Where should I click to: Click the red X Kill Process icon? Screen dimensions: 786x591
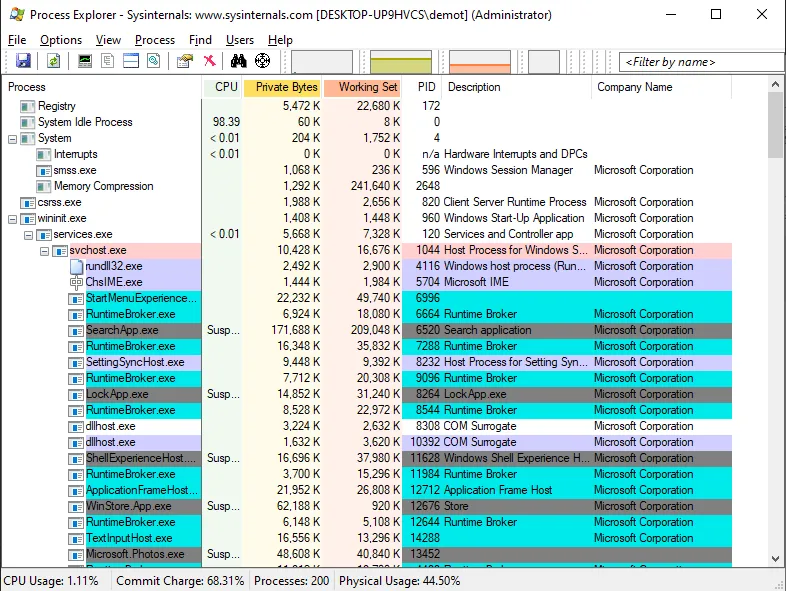tap(210, 61)
